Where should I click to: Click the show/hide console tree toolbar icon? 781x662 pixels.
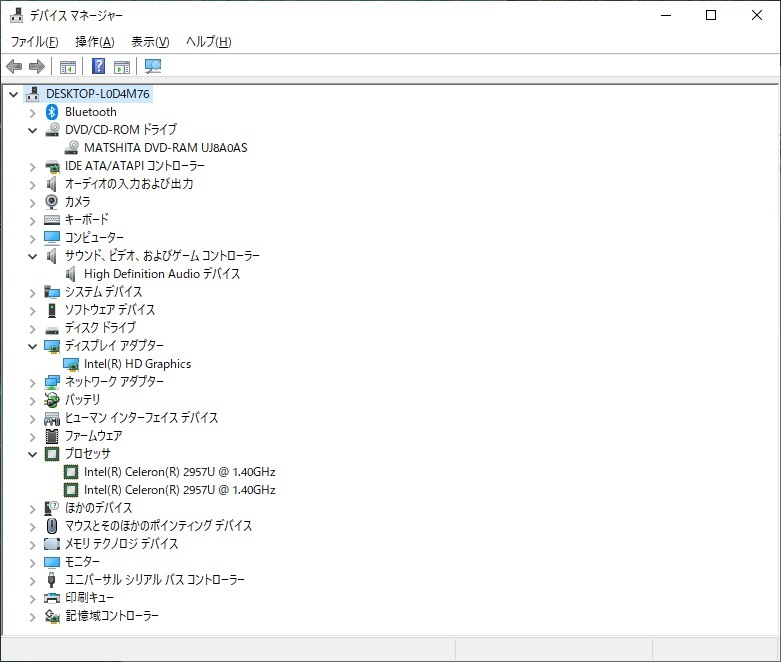[x=68, y=66]
